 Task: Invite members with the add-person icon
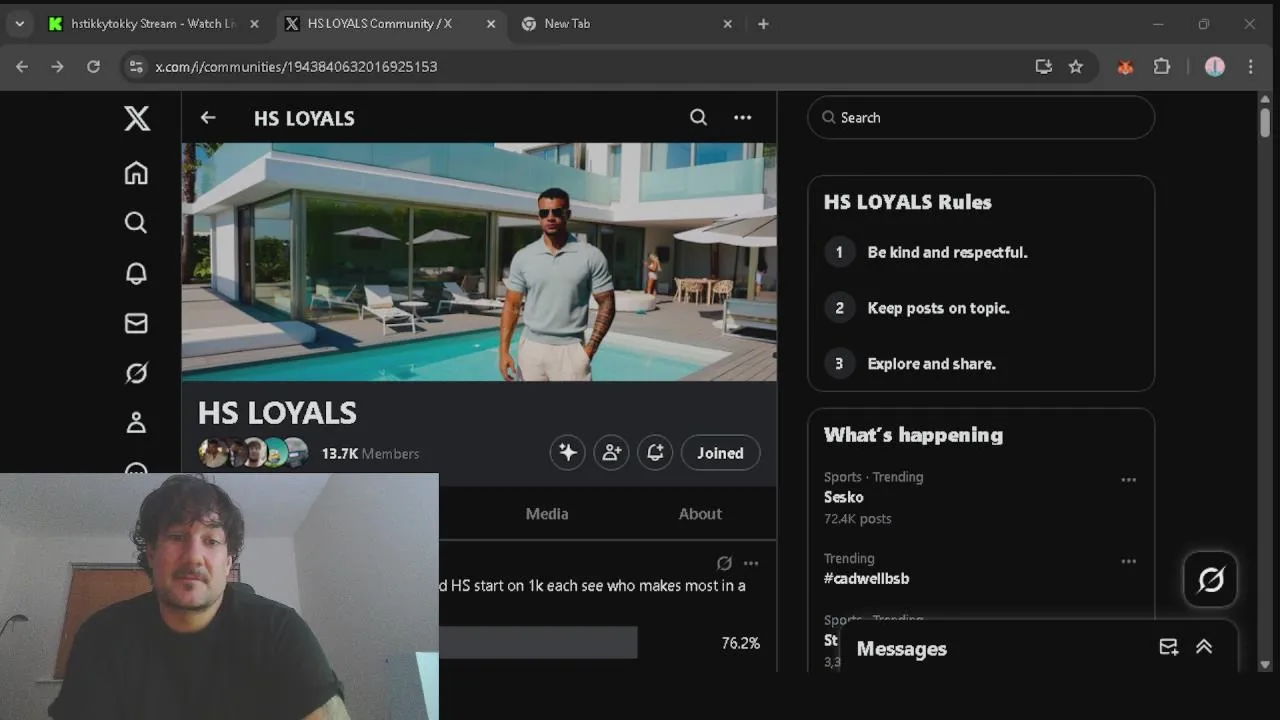[611, 453]
